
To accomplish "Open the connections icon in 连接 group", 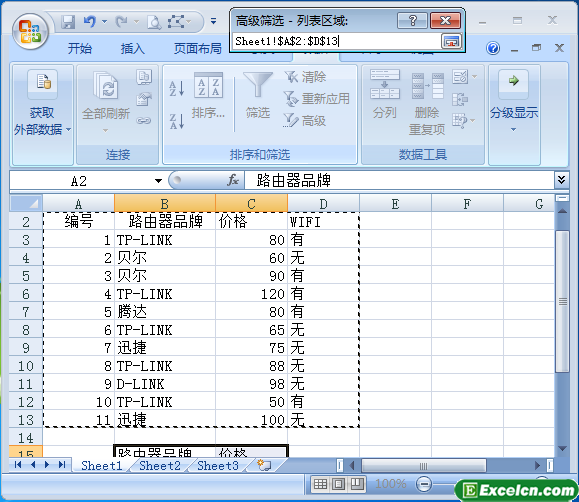I will pyautogui.click(x=144, y=77).
